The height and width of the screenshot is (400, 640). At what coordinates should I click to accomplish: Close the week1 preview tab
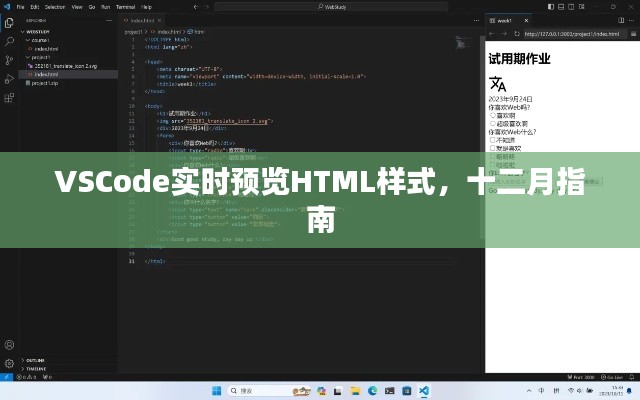point(527,20)
